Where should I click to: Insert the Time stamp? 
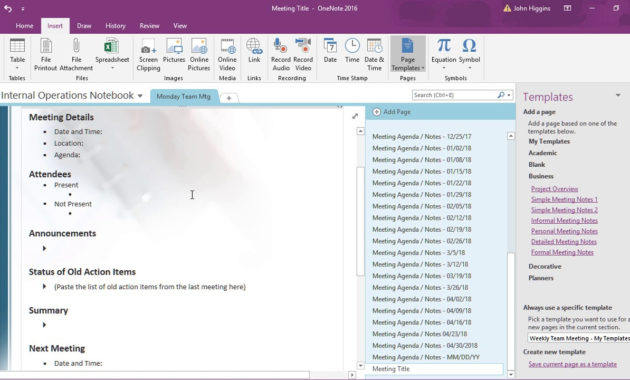[352, 51]
